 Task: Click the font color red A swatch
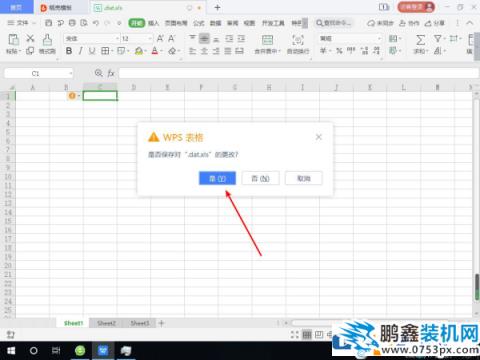point(155,51)
